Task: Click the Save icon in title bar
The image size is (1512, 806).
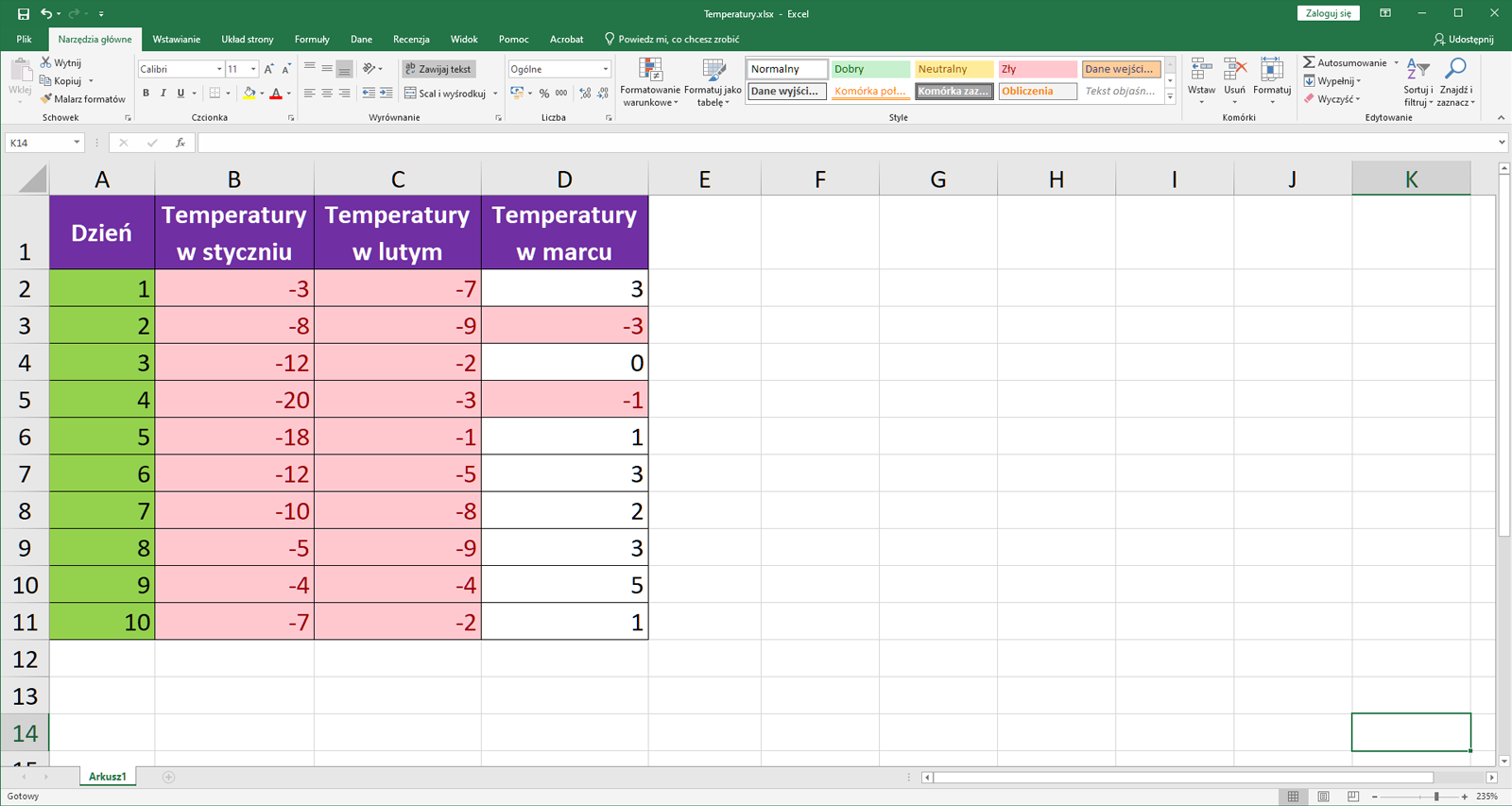Action: pos(24,14)
